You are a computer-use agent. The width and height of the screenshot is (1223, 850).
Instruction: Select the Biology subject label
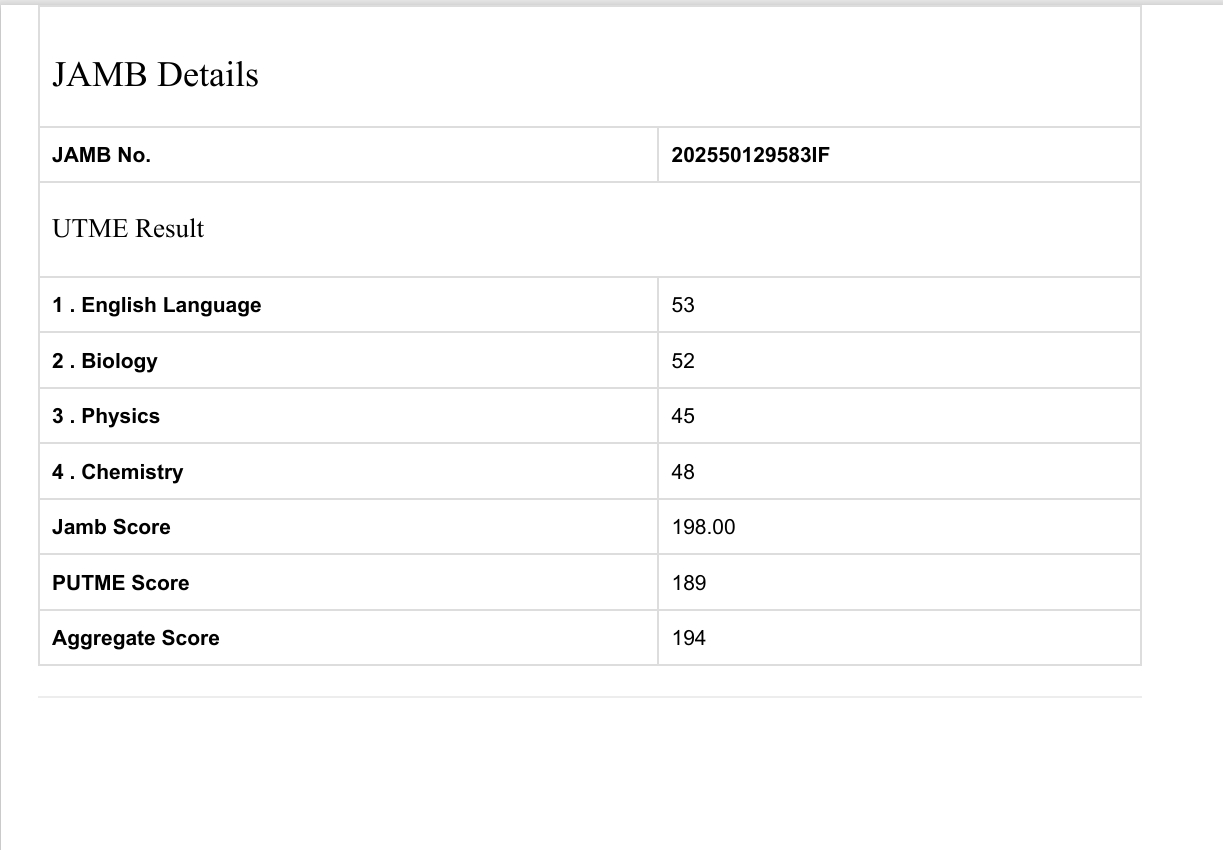coord(105,361)
